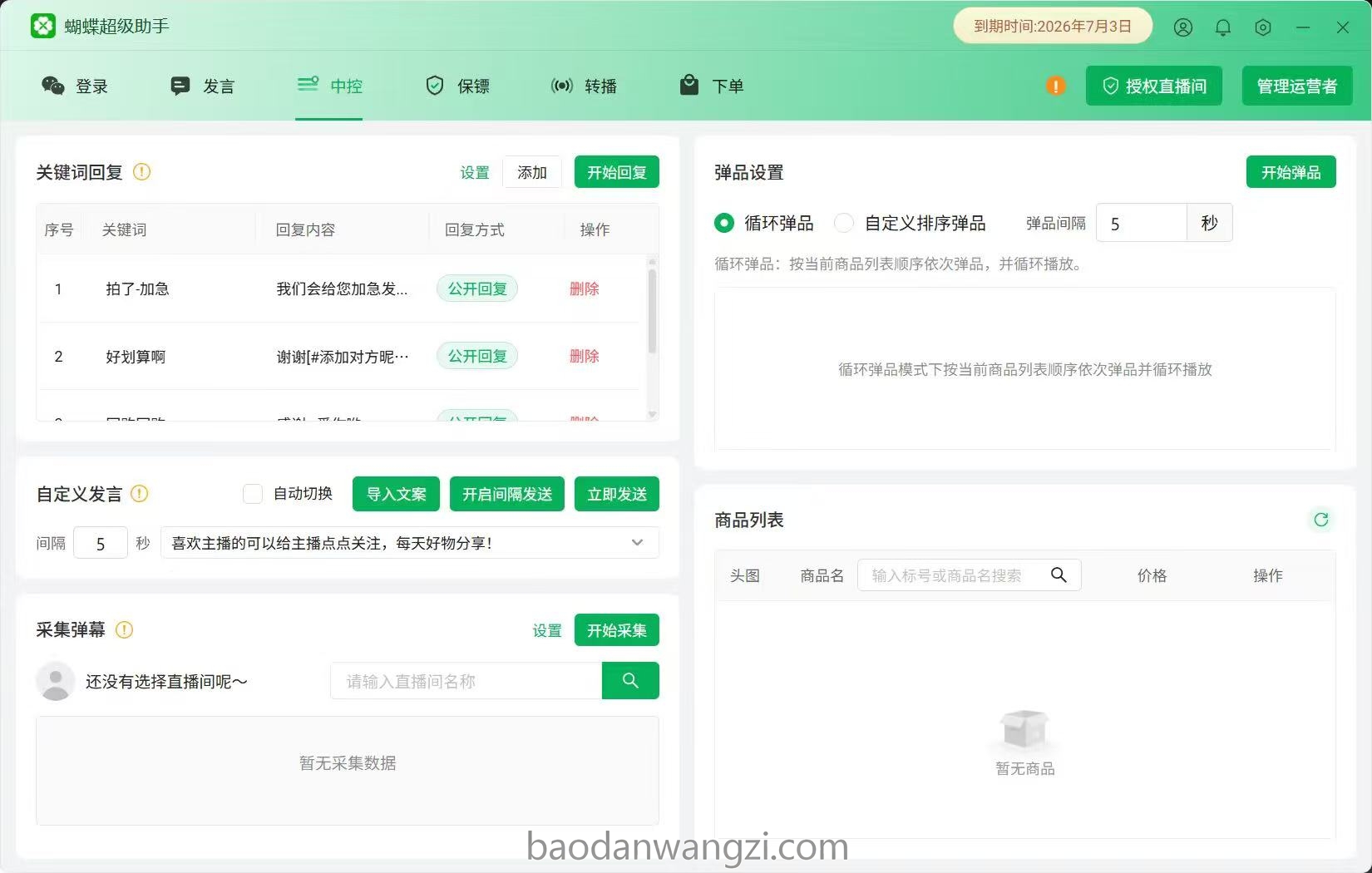Click 管理运营者 button
1372x873 pixels.
(x=1297, y=86)
